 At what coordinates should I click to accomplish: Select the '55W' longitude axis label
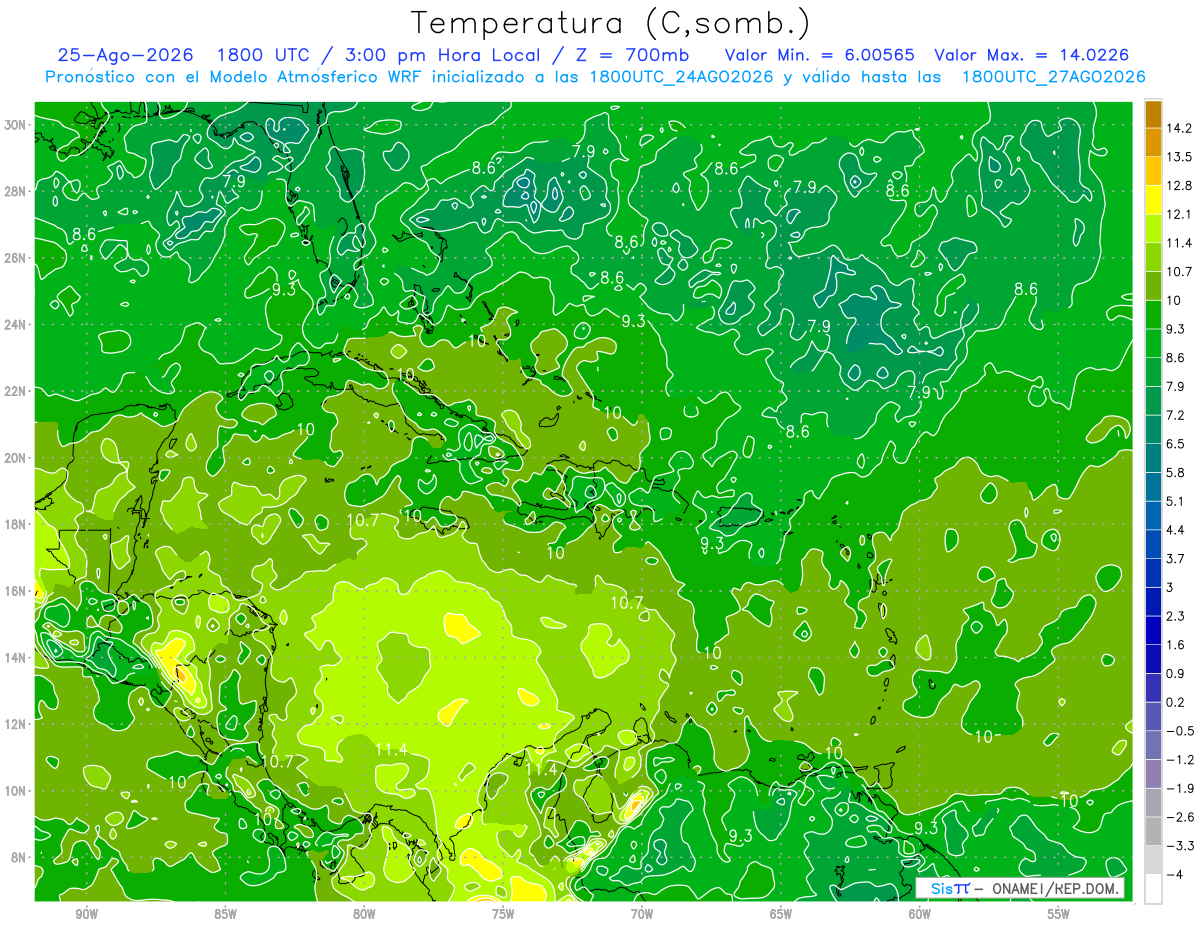(1059, 914)
